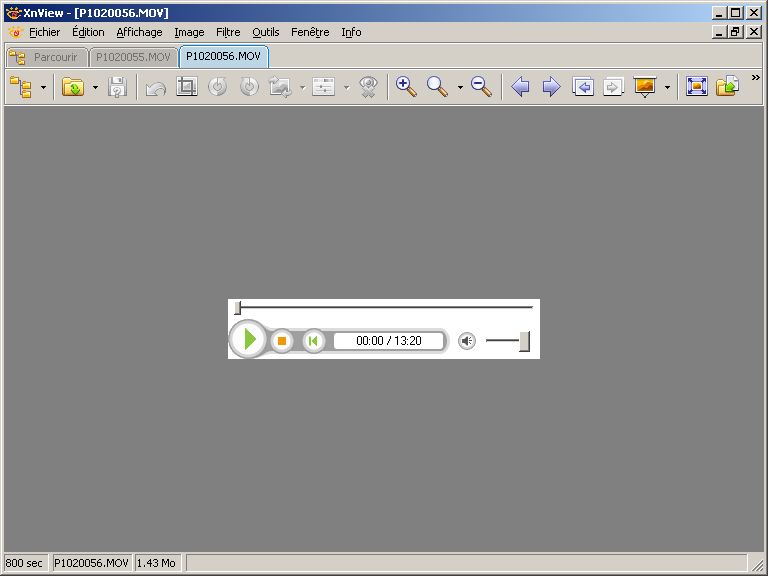The height and width of the screenshot is (576, 768).
Task: Open the Fenêtre menu
Action: pos(310,32)
